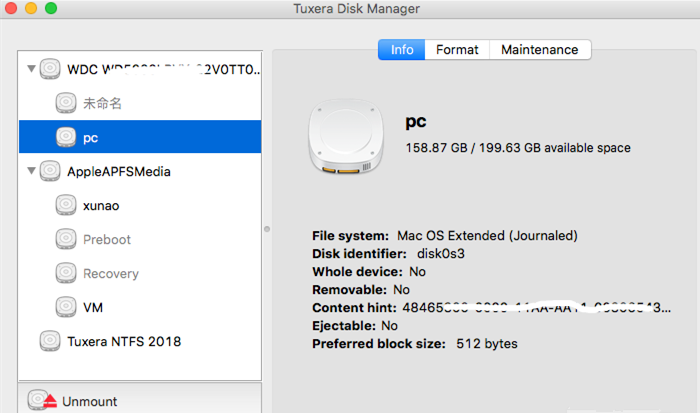Click the pc volume icon in sidebar

point(66,137)
